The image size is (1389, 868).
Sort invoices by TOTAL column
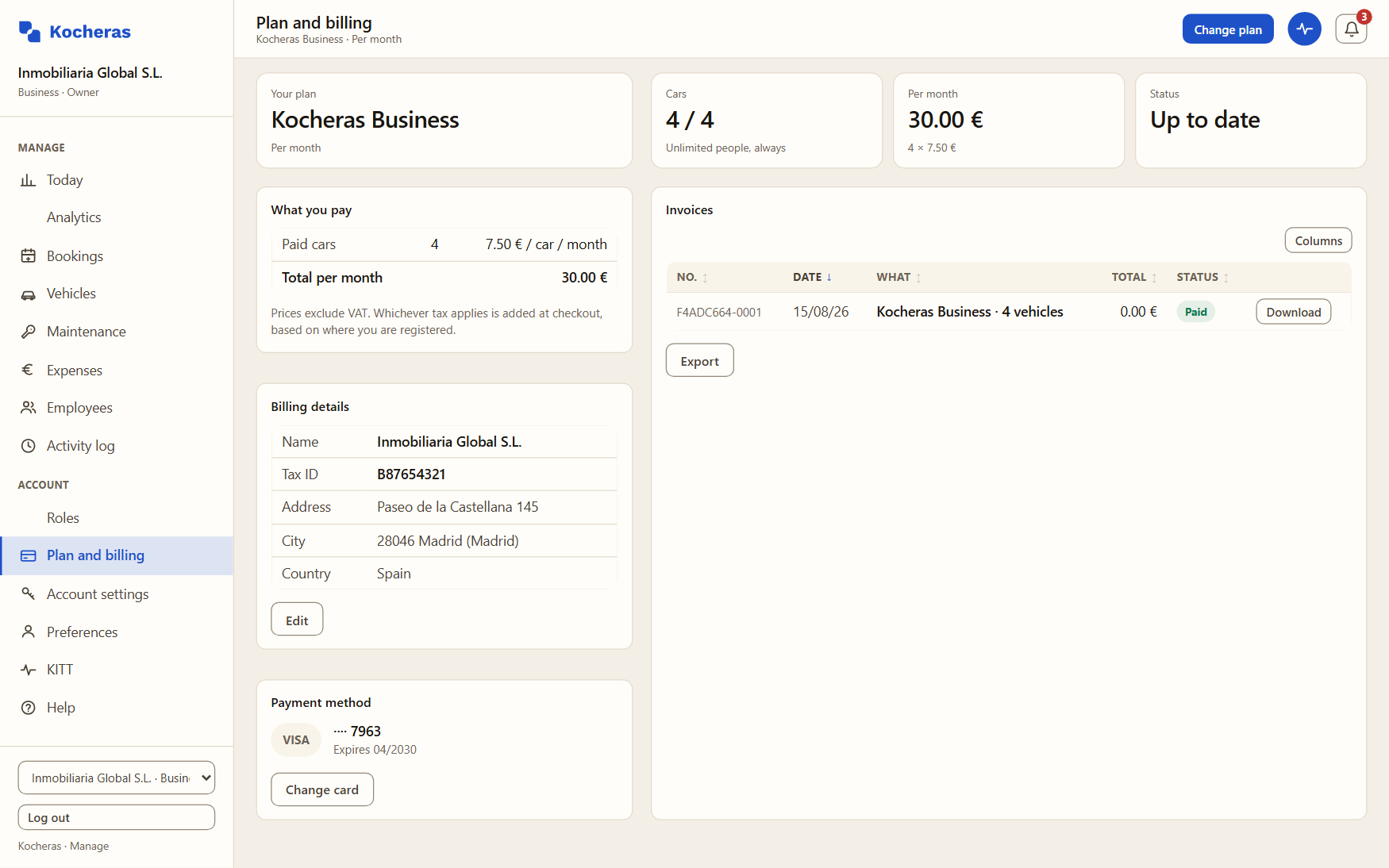(1134, 277)
